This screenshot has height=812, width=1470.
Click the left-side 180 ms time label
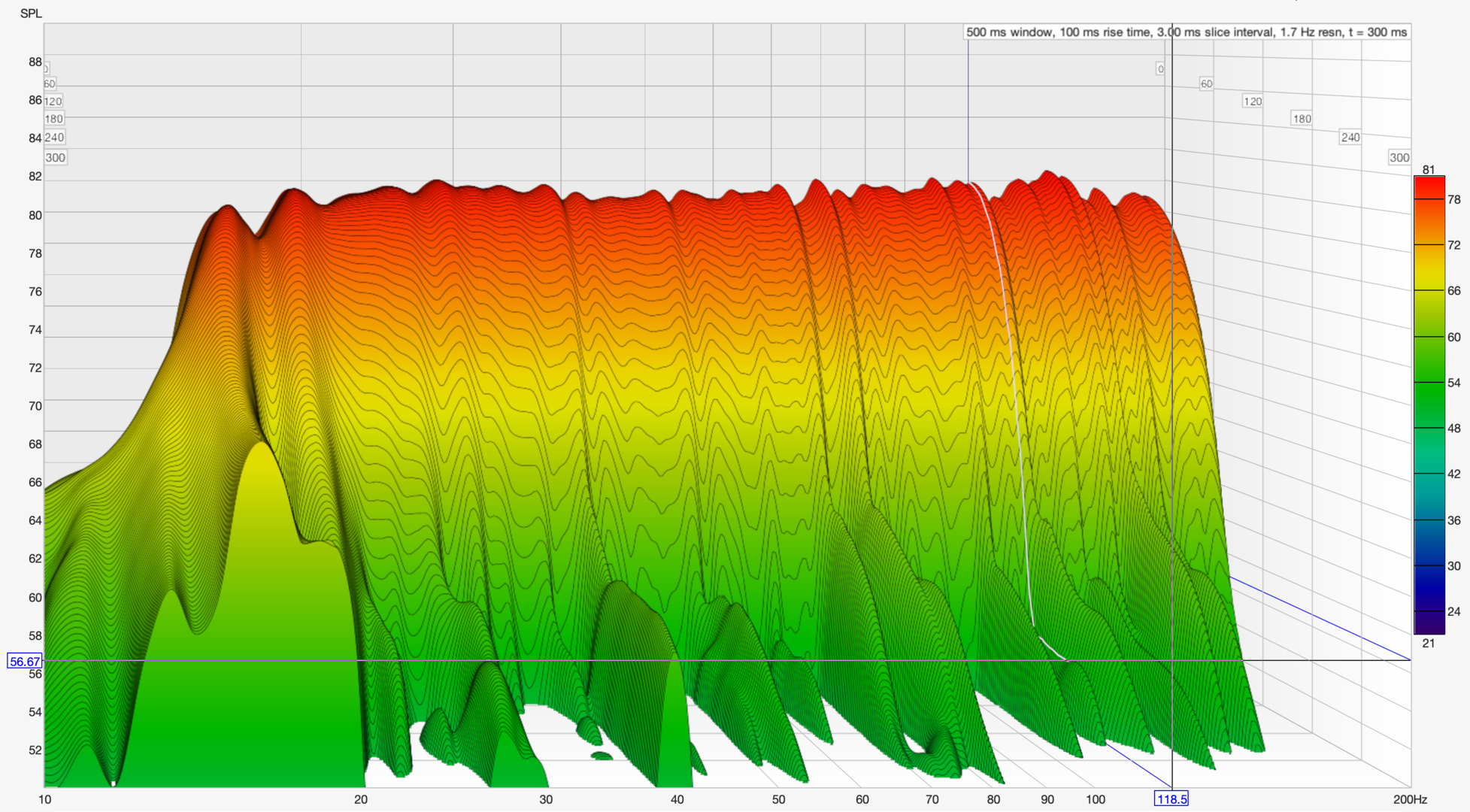53,119
